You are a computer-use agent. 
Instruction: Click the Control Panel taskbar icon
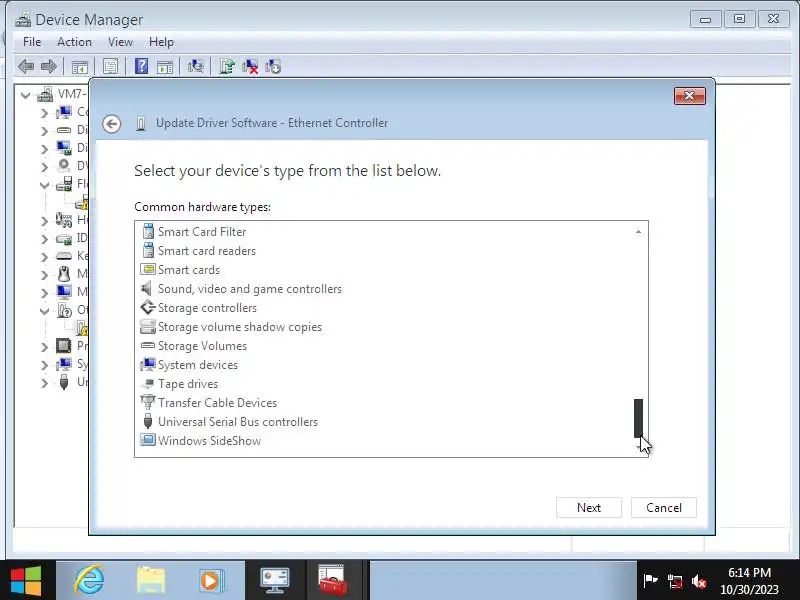click(x=274, y=580)
